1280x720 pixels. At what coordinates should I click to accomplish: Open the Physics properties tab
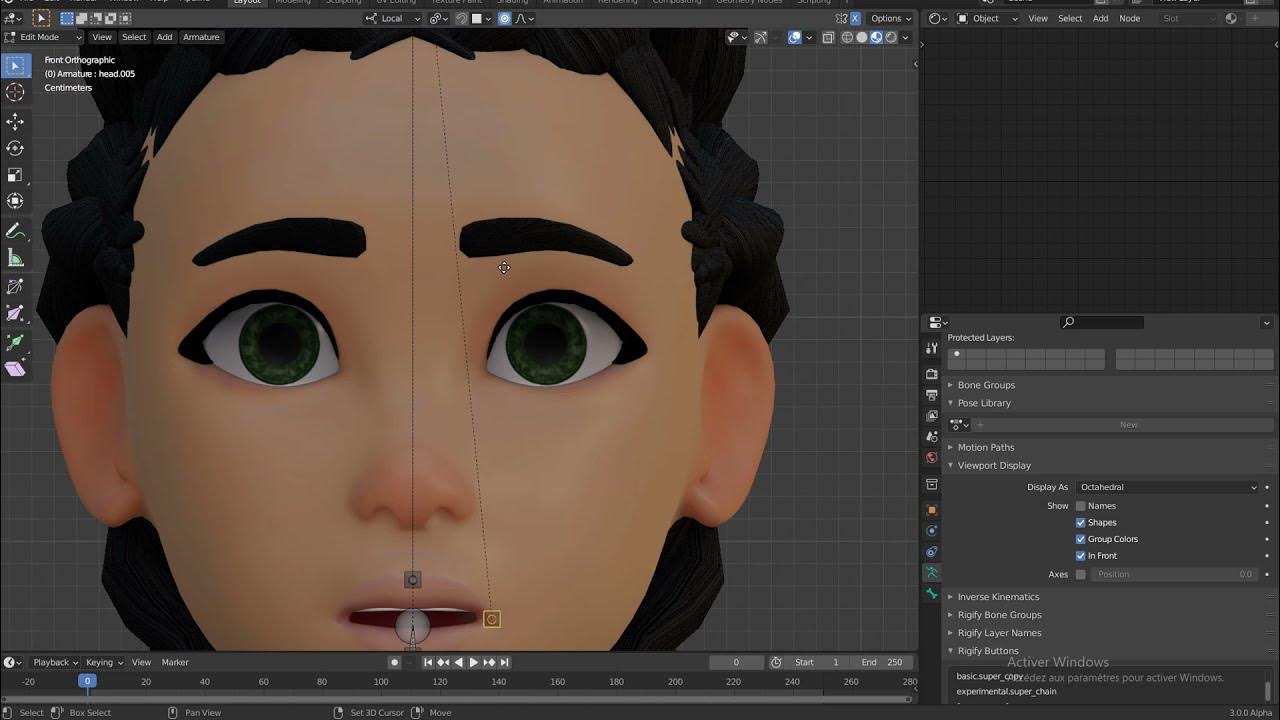click(932, 531)
